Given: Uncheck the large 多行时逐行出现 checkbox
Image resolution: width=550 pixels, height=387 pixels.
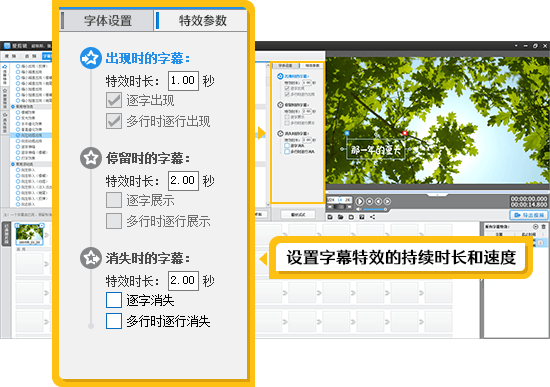Looking at the screenshot, I should (114, 121).
